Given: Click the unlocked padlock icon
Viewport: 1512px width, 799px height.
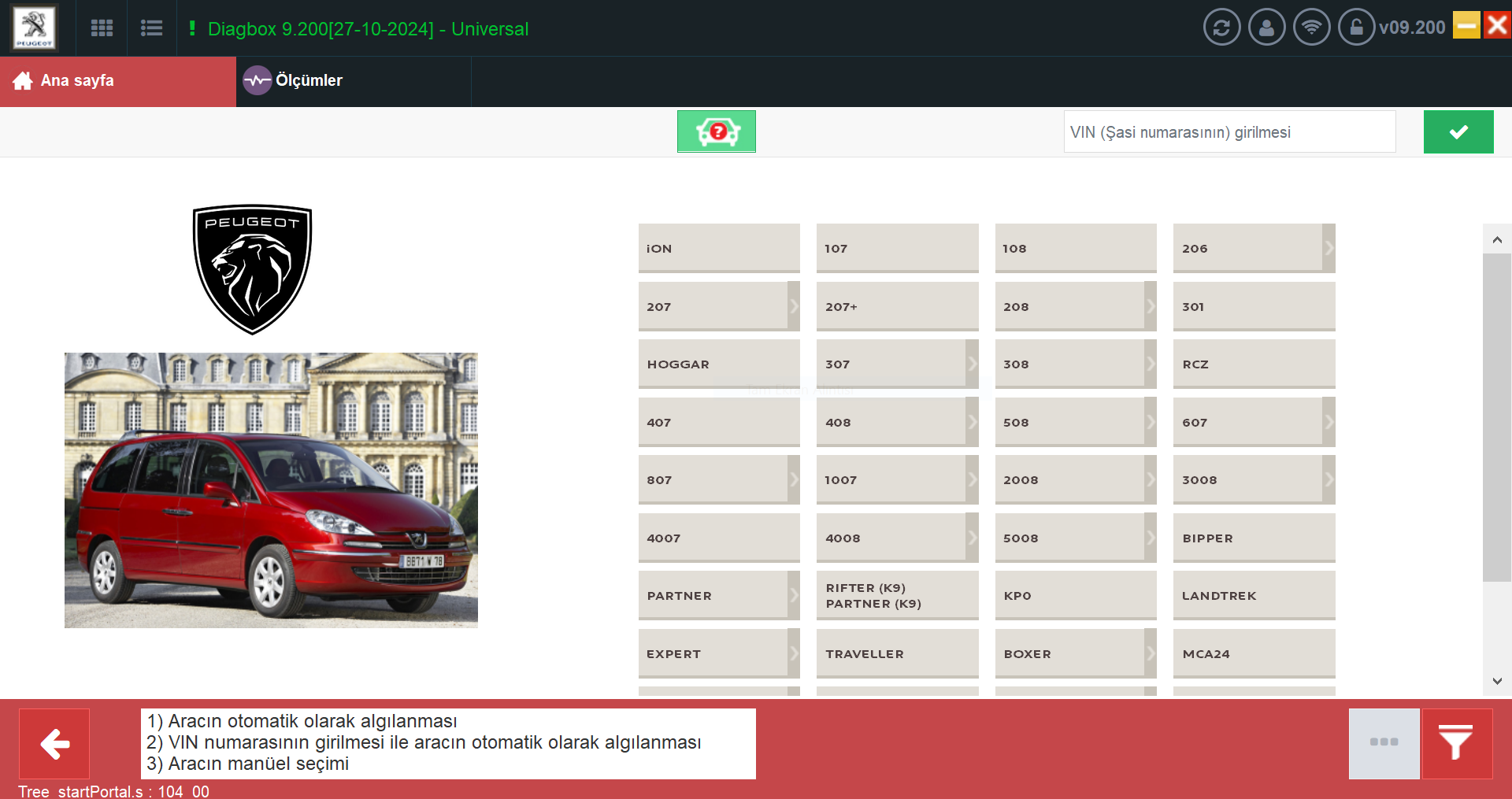Looking at the screenshot, I should click(x=1356, y=28).
